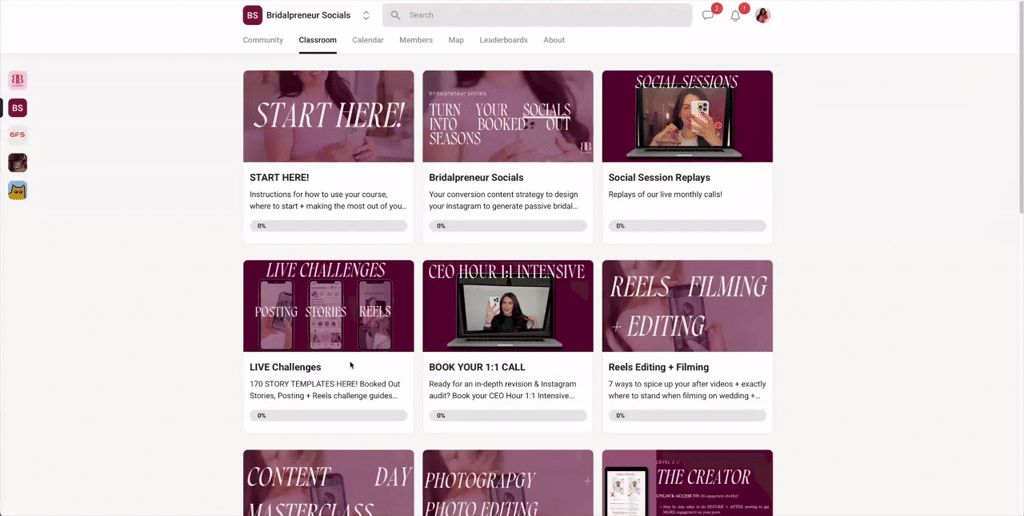Image resolution: width=1024 pixels, height=516 pixels.
Task: Open the dark photo group icon in sidebar
Action: click(x=18, y=163)
